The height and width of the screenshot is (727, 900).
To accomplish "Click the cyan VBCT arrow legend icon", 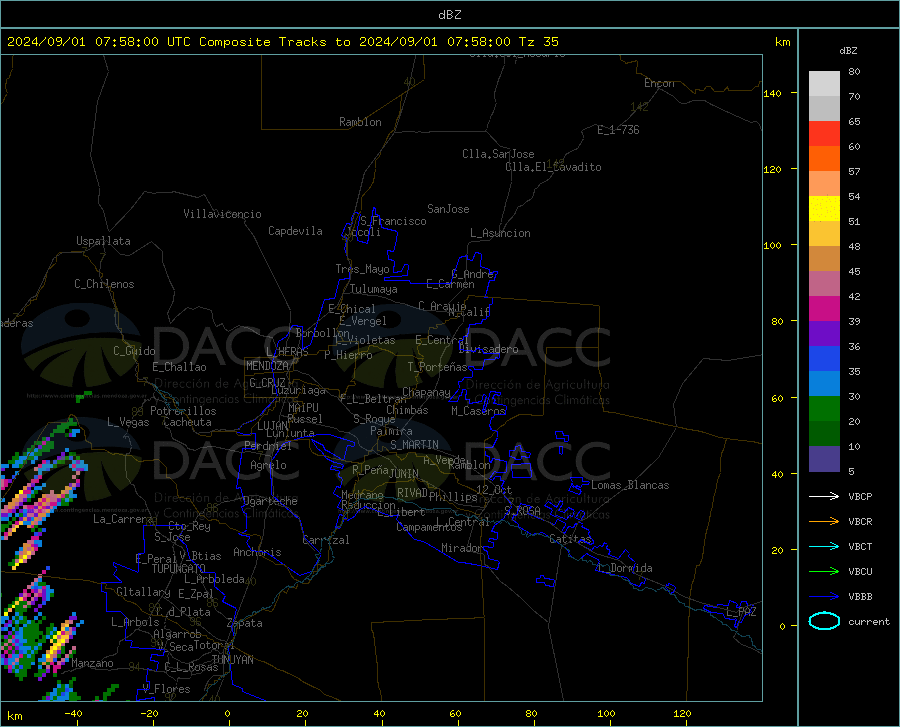I will [x=824, y=546].
